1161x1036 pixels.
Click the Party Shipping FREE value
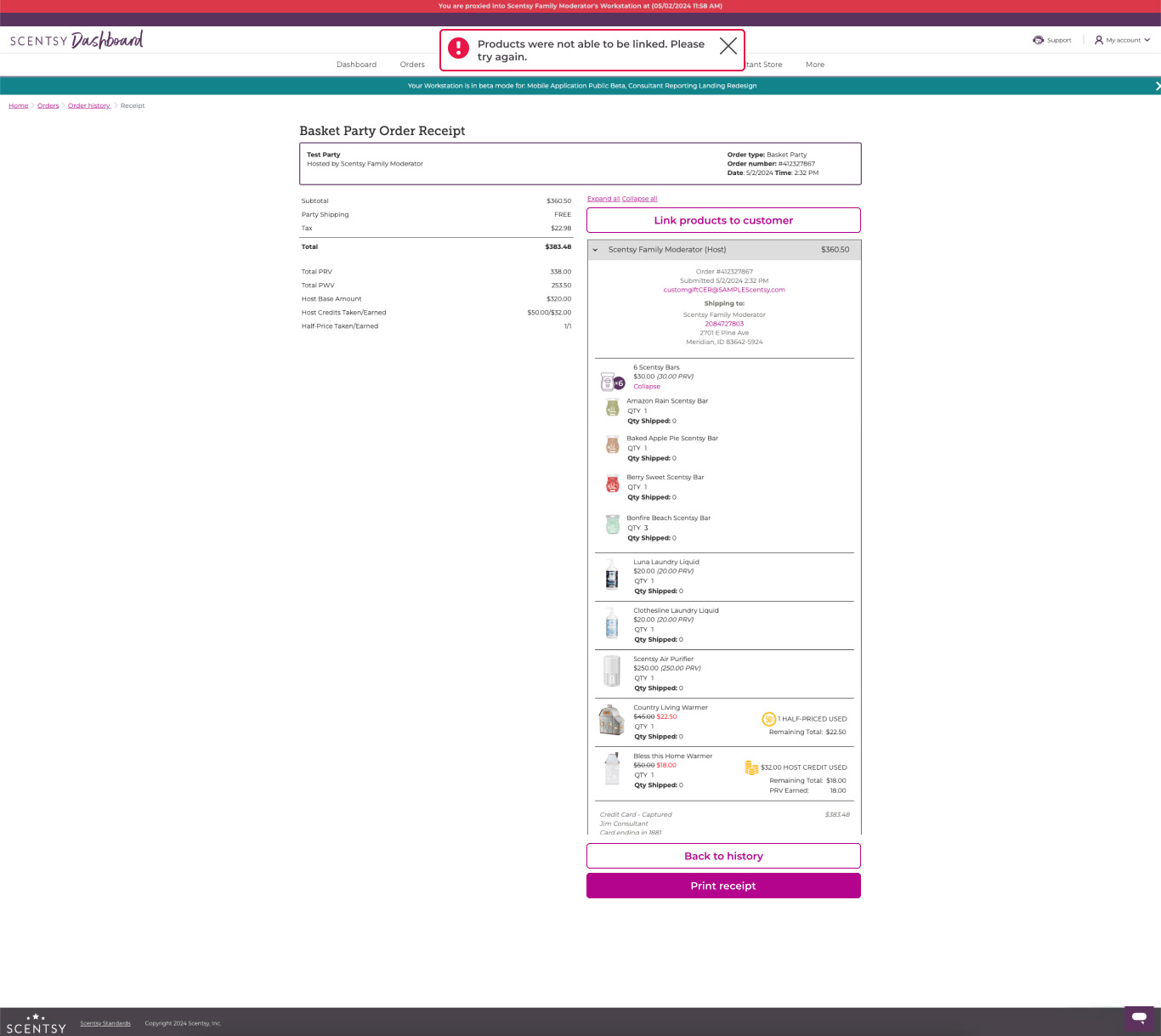[x=563, y=215]
